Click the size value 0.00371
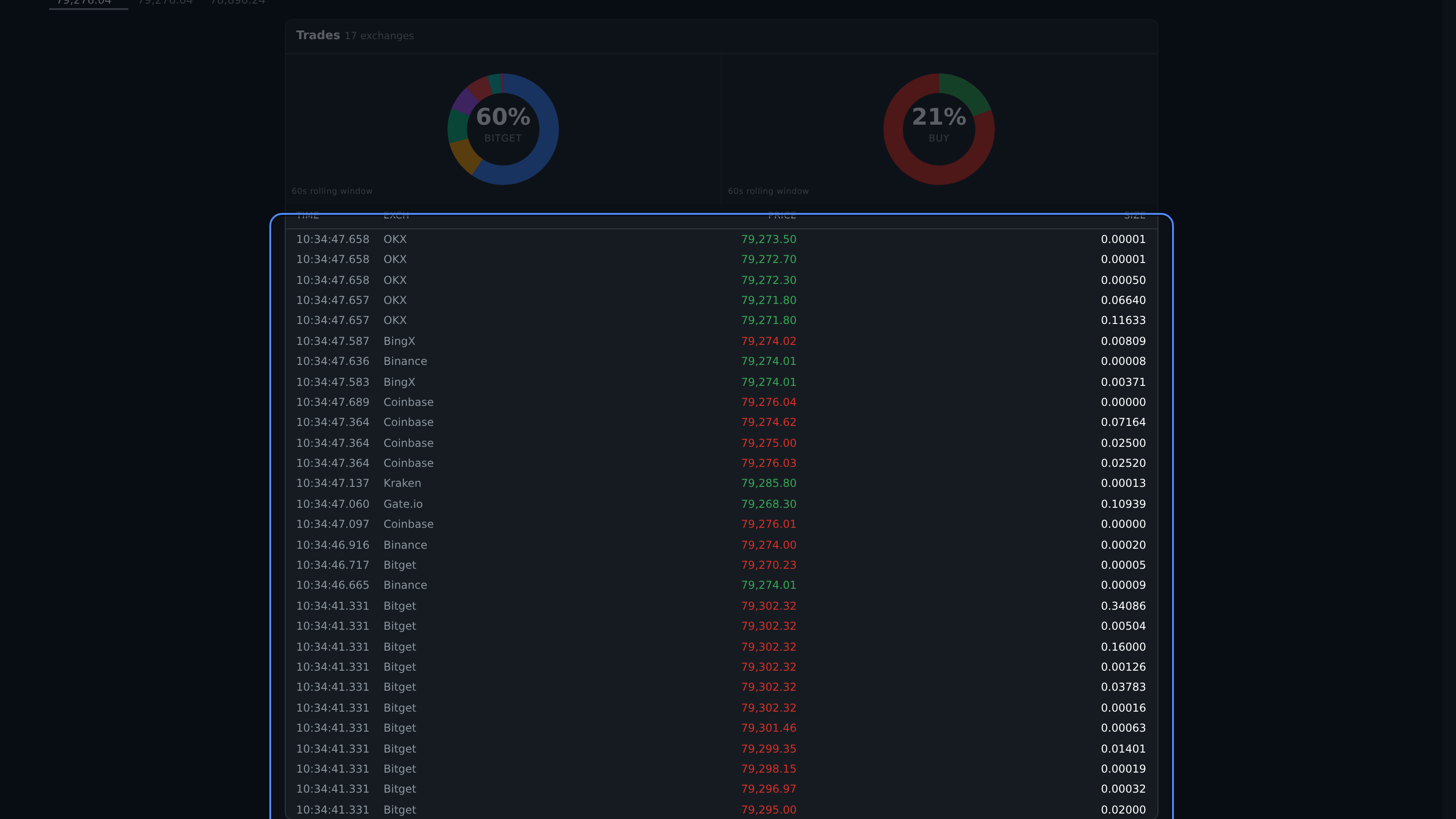Image resolution: width=1456 pixels, height=819 pixels. click(x=1123, y=382)
